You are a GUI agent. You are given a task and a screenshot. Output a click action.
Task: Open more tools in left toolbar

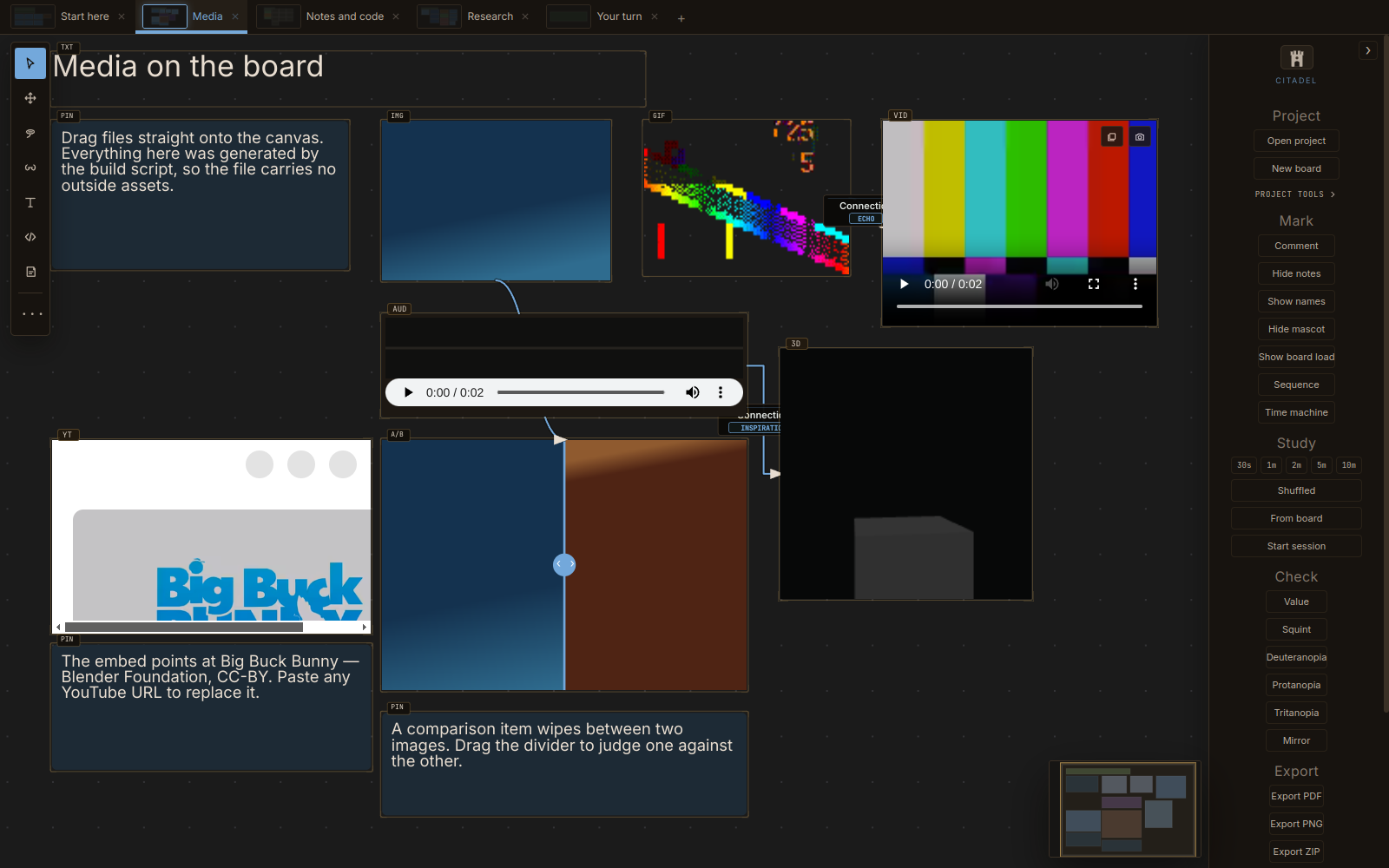click(32, 314)
